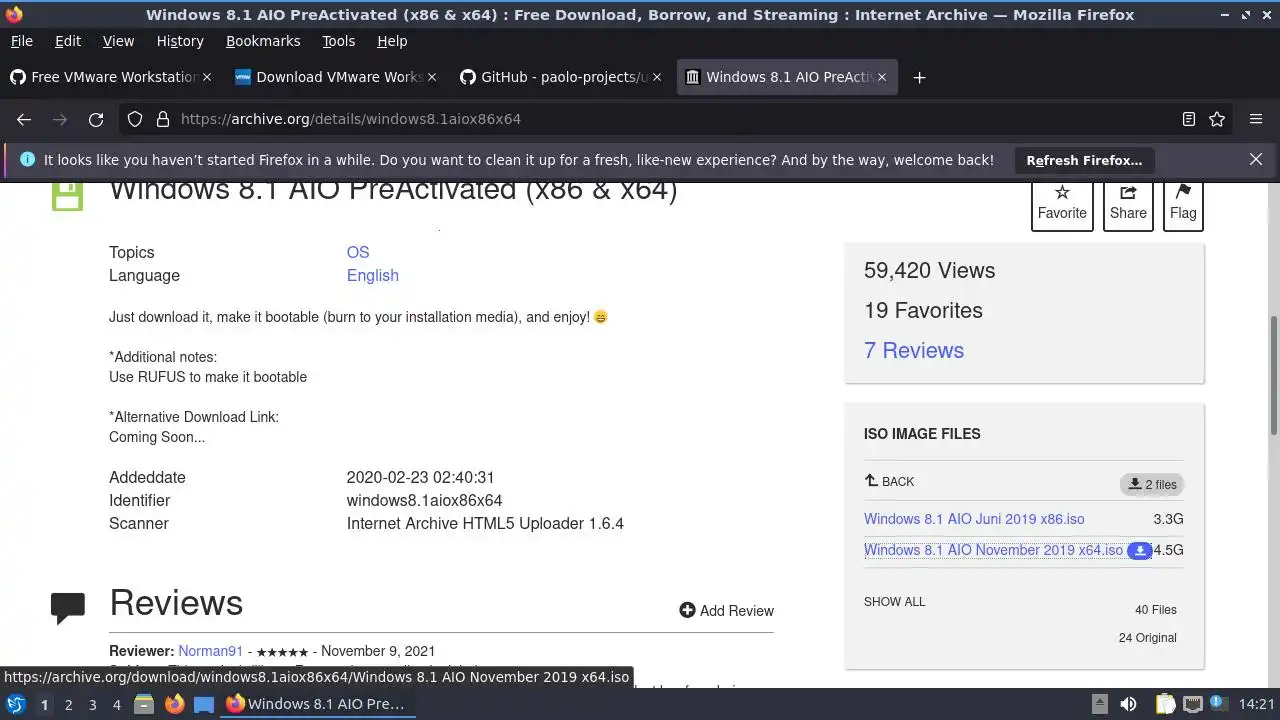Click the blue show desktop icon in taskbar
The width and height of the screenshot is (1280, 720).
point(204,704)
